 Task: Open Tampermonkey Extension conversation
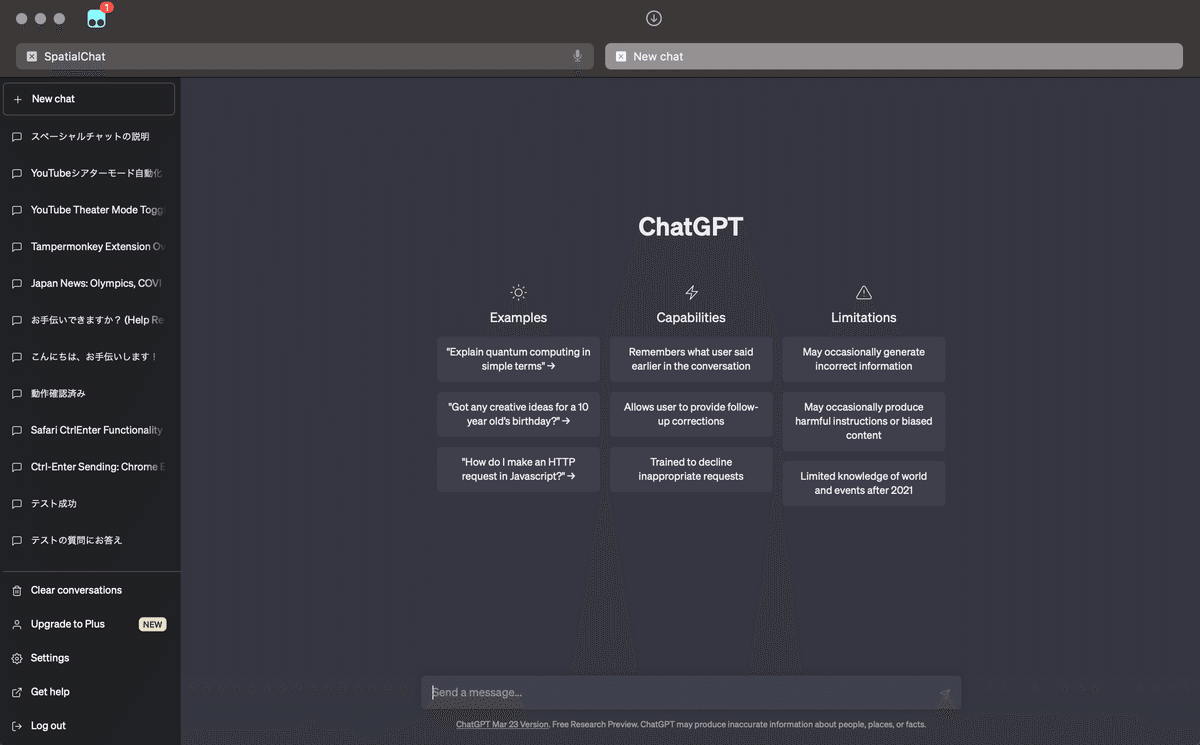90,247
